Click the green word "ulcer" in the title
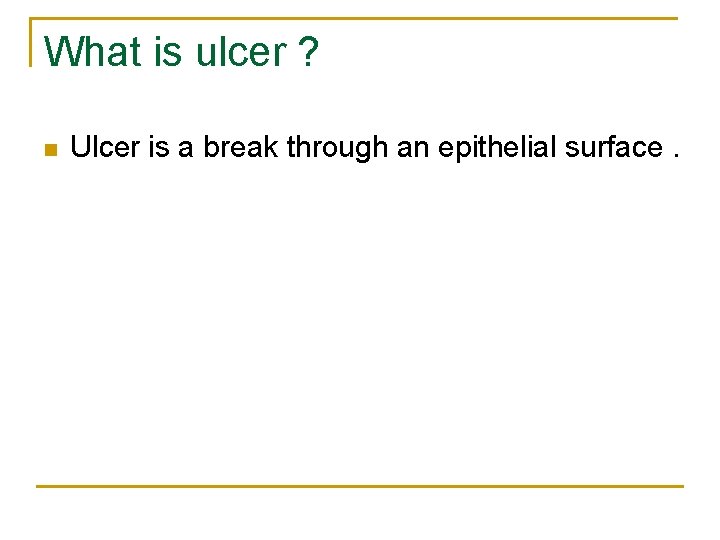The width and height of the screenshot is (720, 540). pyautogui.click(x=241, y=51)
